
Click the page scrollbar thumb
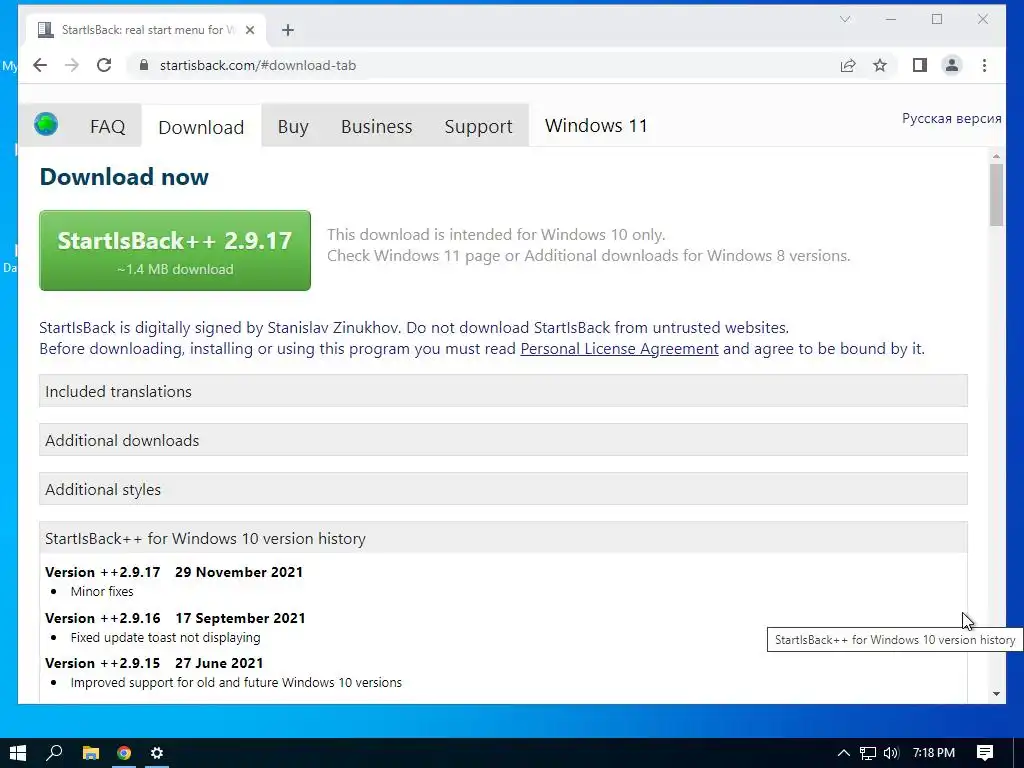(x=996, y=195)
